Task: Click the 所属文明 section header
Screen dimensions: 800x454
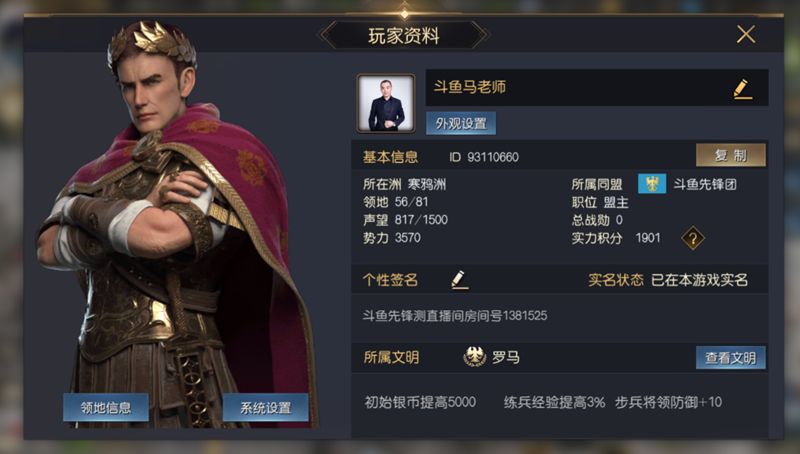Action: coord(391,357)
